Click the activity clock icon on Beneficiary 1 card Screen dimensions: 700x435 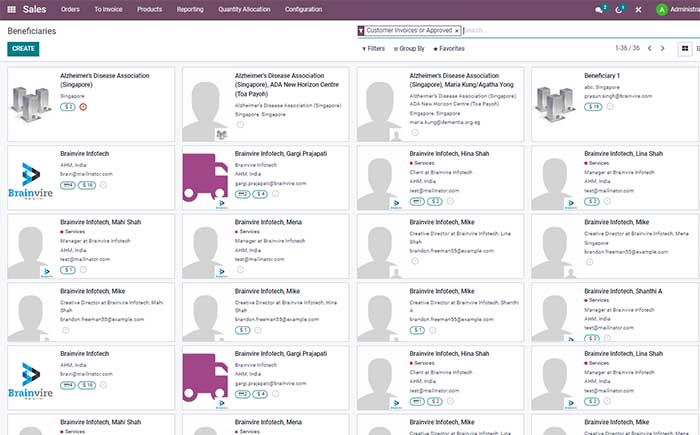(610, 106)
